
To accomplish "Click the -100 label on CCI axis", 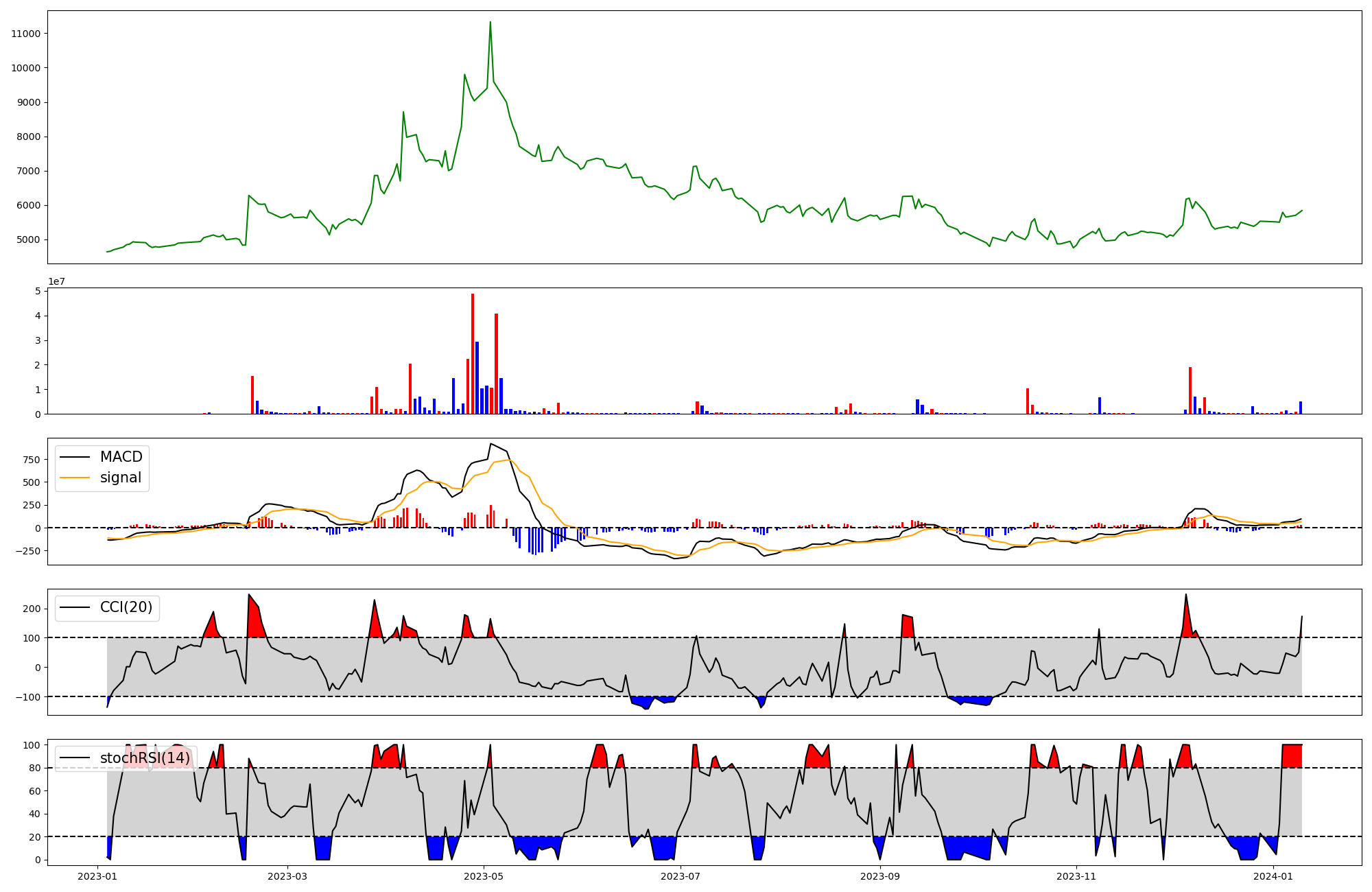I will [29, 697].
